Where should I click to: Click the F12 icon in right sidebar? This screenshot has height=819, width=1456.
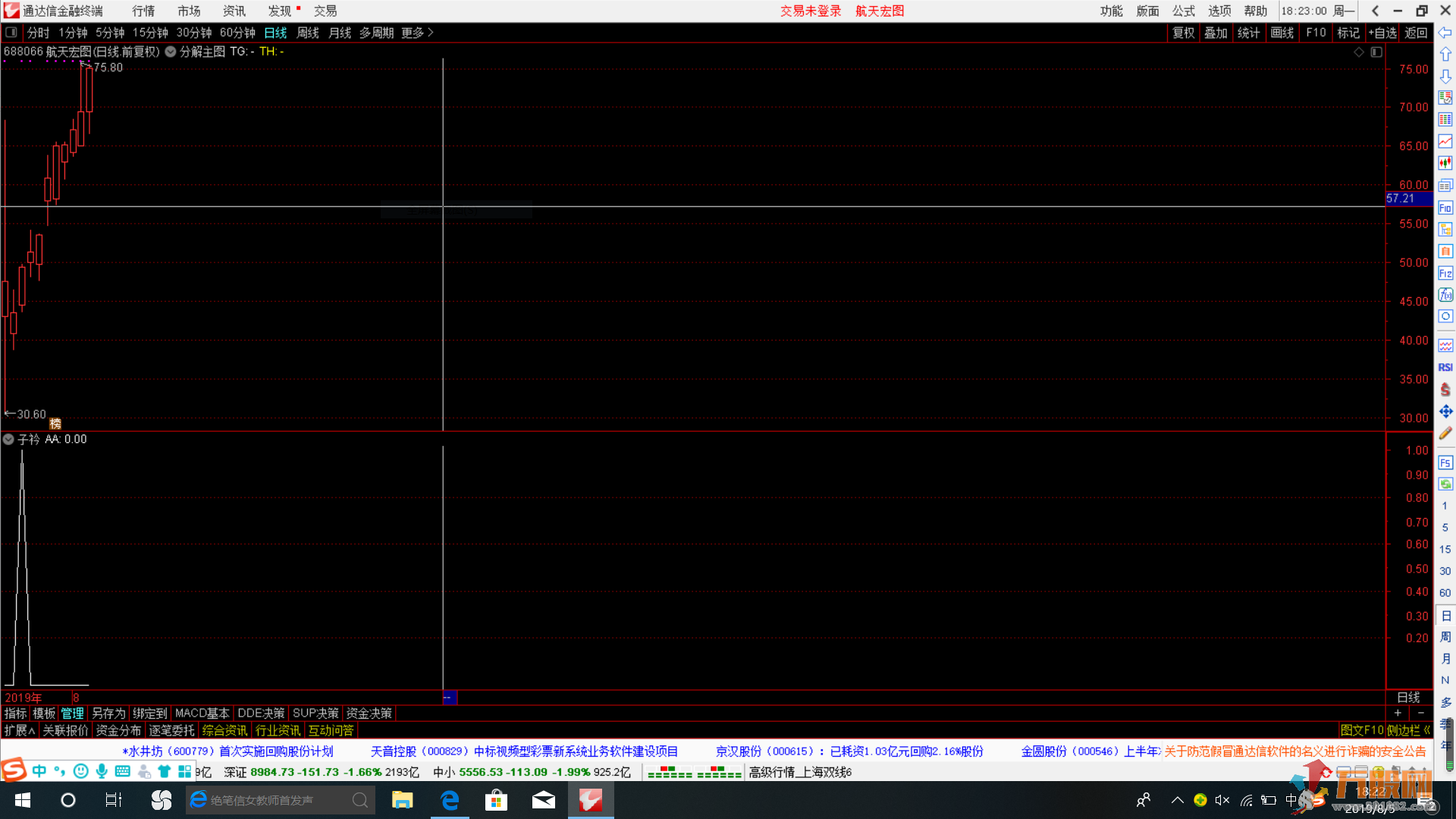click(1445, 273)
